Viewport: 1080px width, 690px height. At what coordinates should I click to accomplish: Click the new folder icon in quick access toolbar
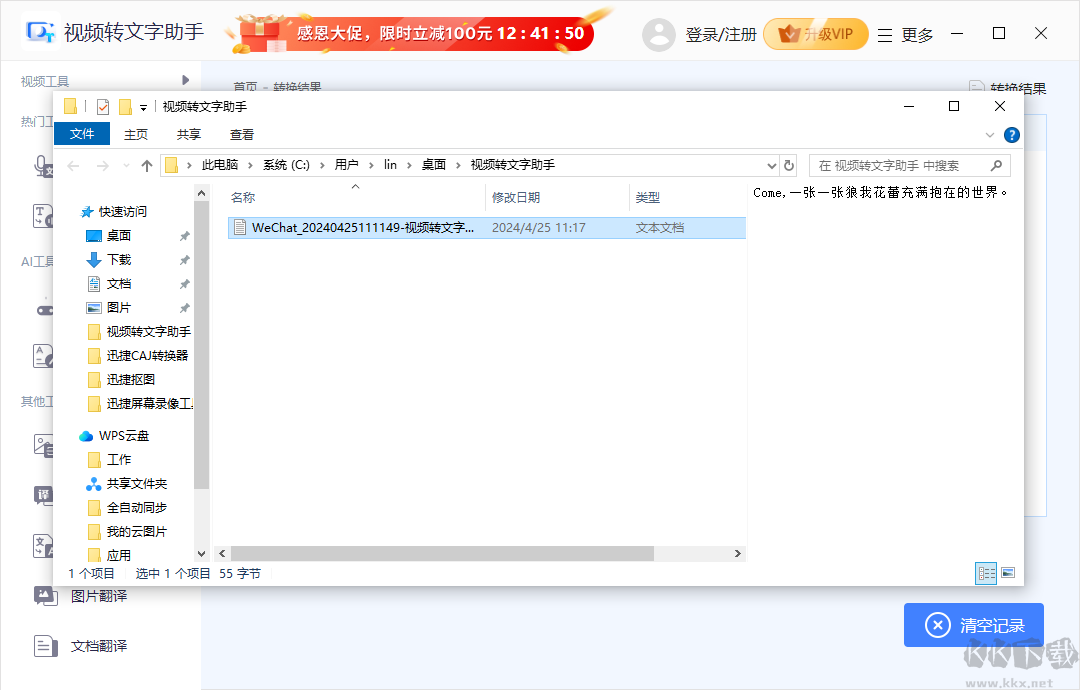coord(123,106)
